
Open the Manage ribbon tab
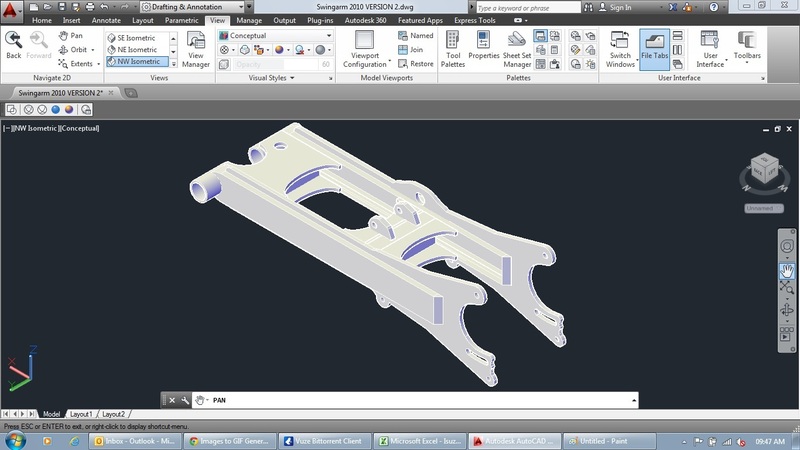coord(249,20)
